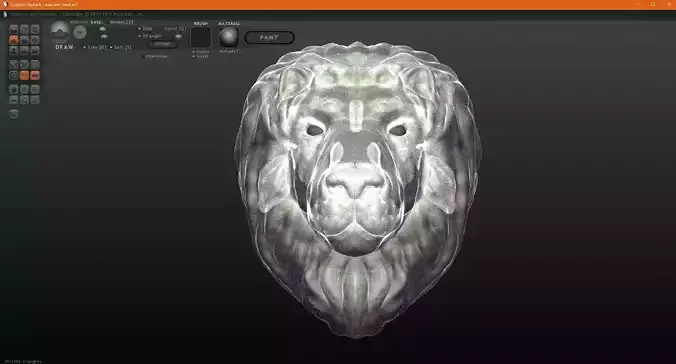Click the Save file icon
The image size is (676, 364).
point(24,100)
